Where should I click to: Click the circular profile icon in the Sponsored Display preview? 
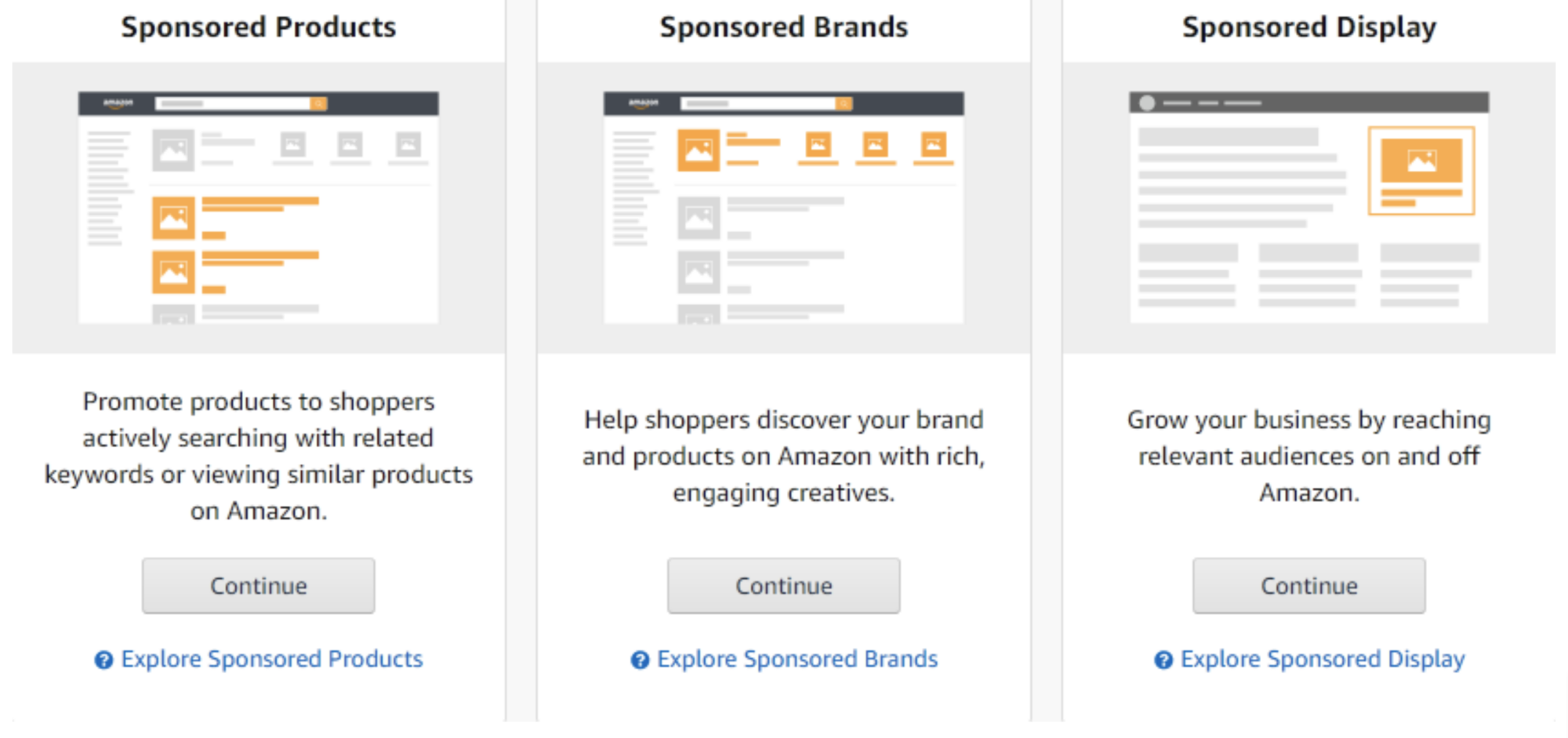tap(1147, 102)
